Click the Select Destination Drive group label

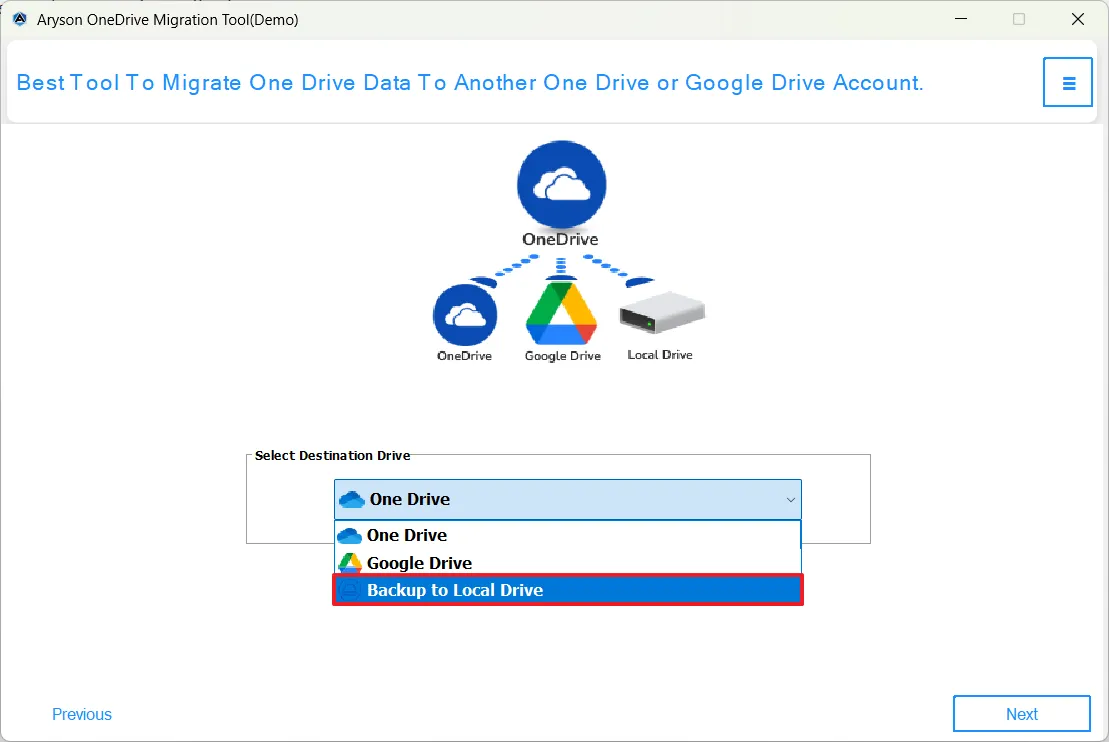[x=332, y=455]
